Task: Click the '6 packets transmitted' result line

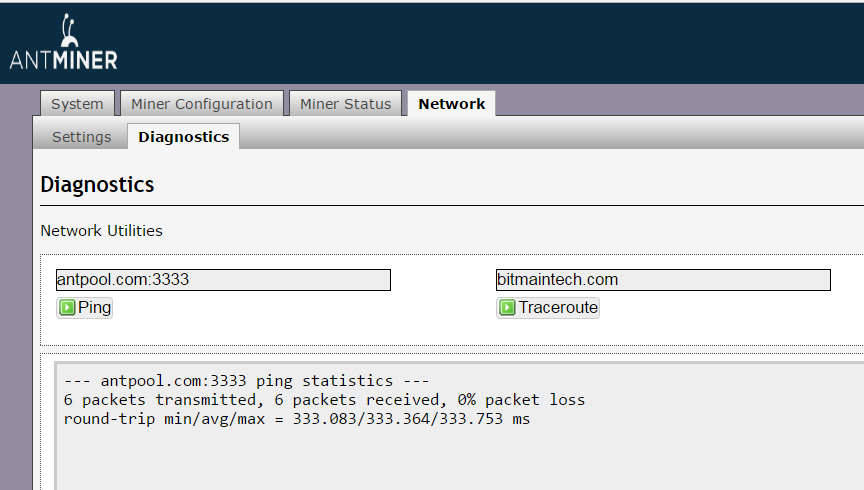Action: pos(324,400)
